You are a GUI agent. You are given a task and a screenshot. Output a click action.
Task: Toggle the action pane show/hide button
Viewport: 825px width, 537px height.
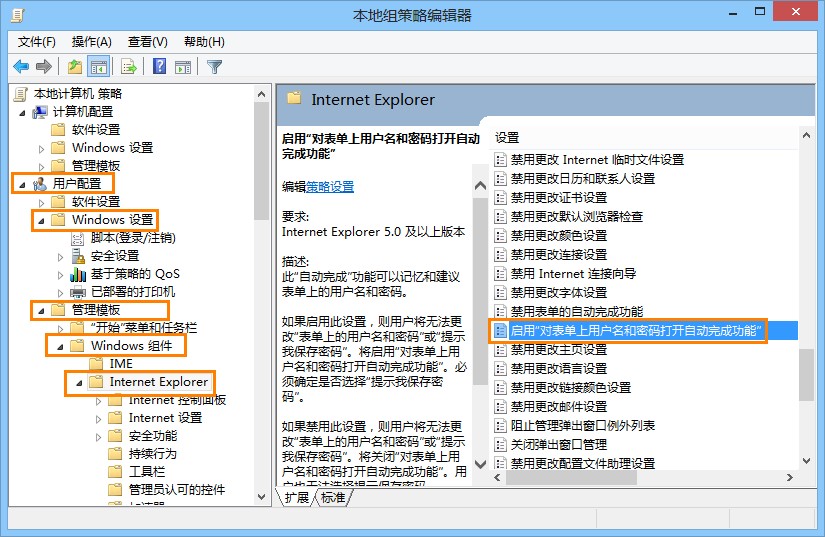click(x=182, y=67)
